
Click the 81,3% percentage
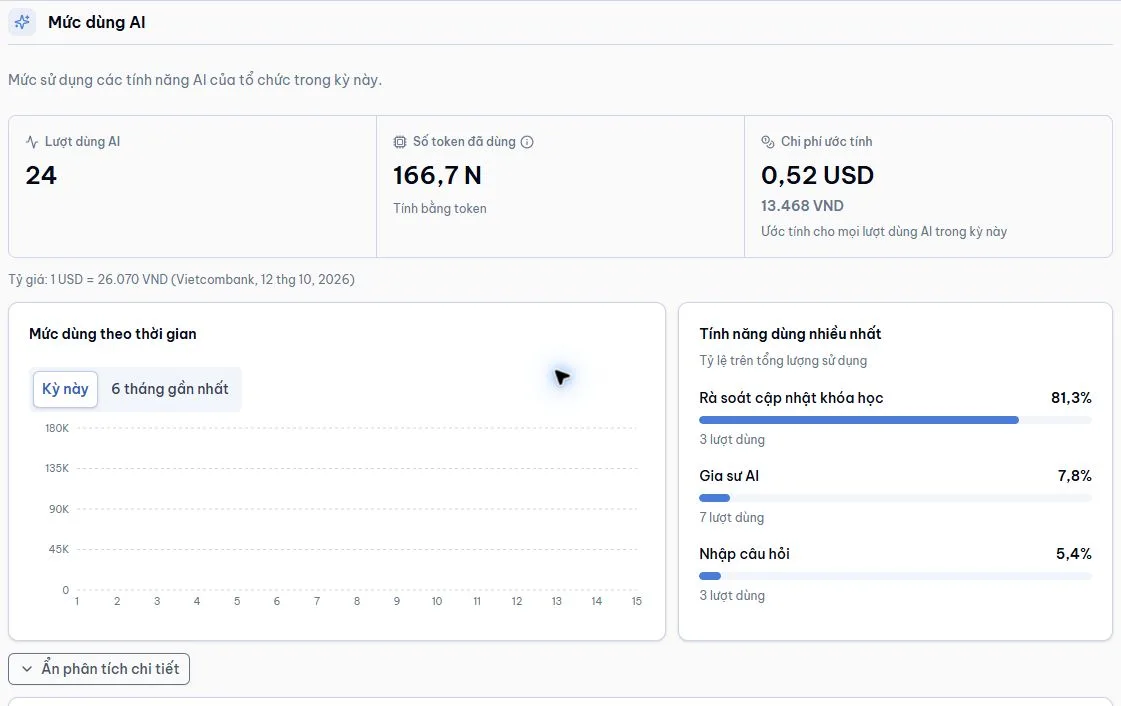(x=1071, y=398)
